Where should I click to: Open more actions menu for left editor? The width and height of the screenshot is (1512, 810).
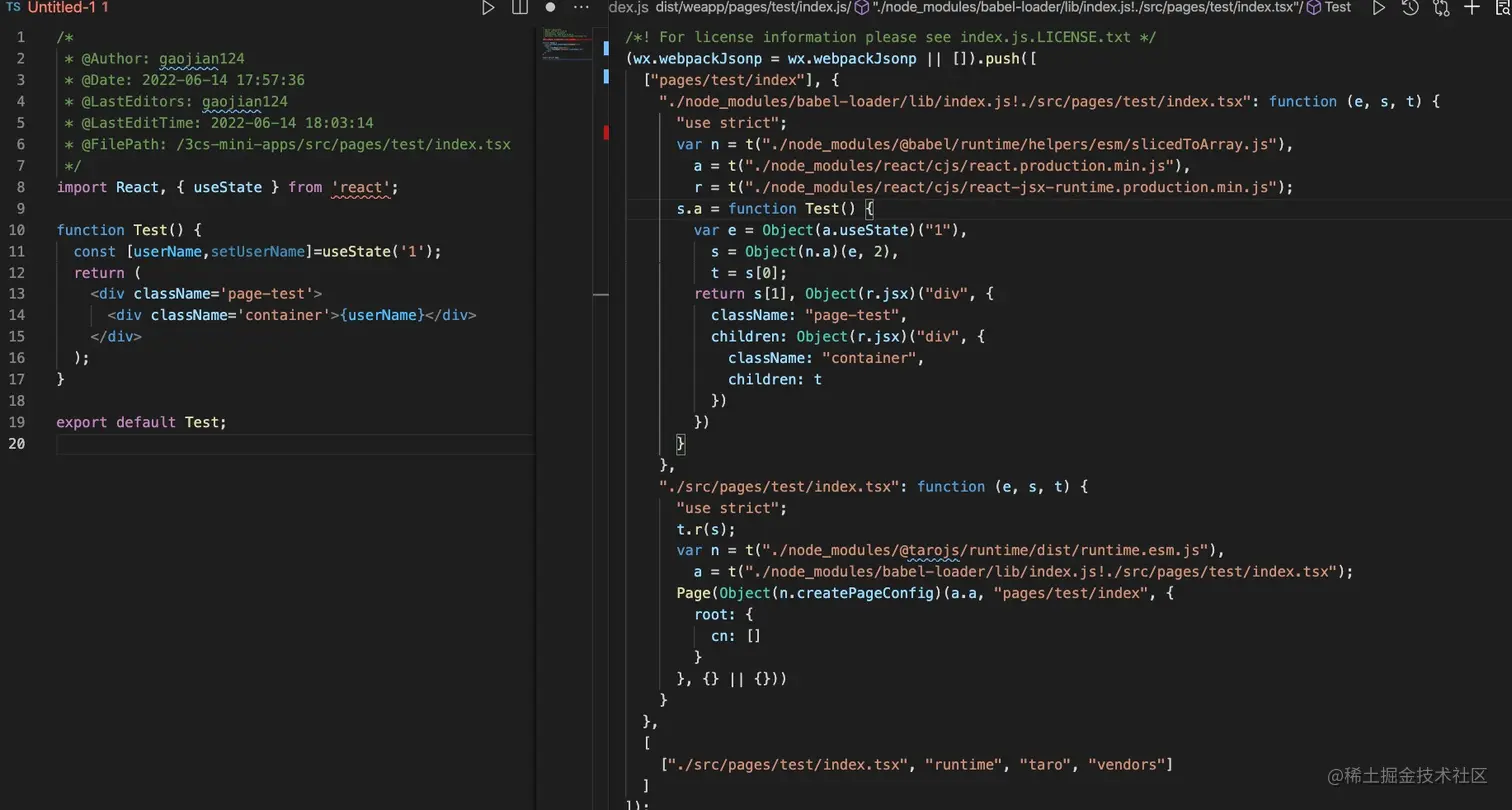pyautogui.click(x=581, y=7)
